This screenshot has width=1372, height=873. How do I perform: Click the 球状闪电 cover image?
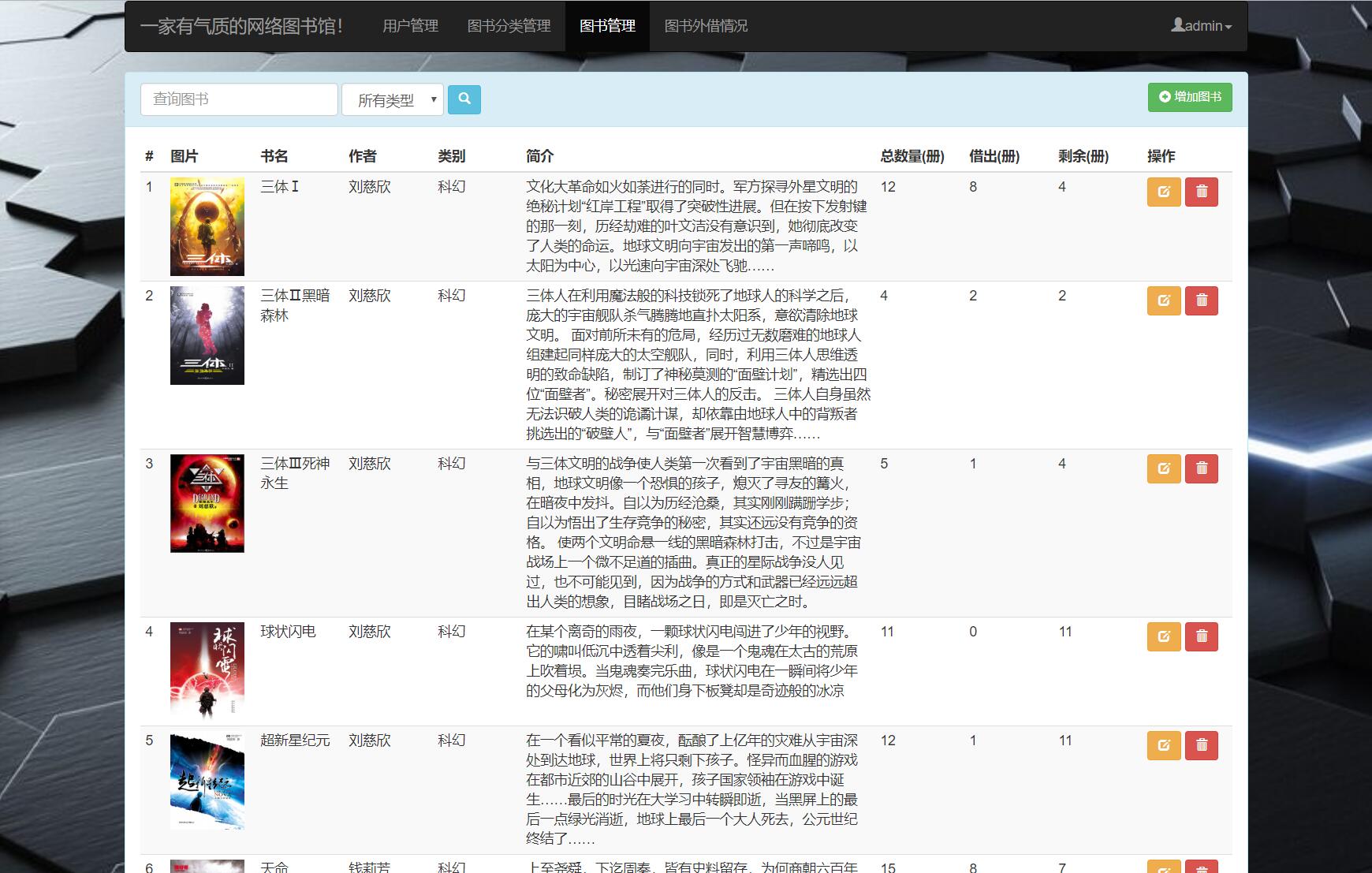207,671
